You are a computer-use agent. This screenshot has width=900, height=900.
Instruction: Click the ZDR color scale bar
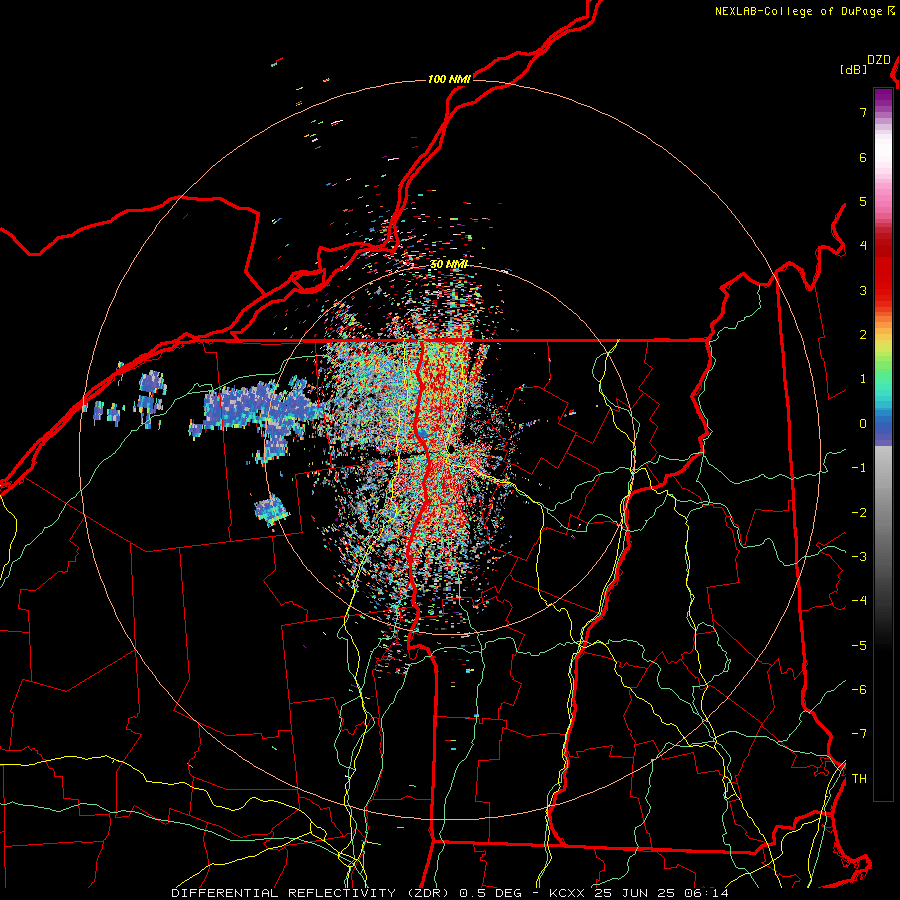click(883, 444)
